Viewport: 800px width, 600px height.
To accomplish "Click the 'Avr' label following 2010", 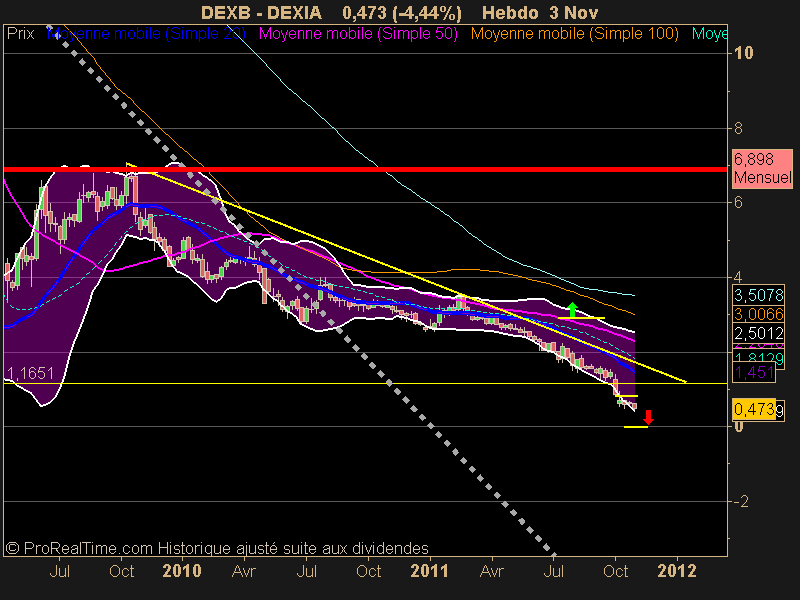I will [243, 570].
